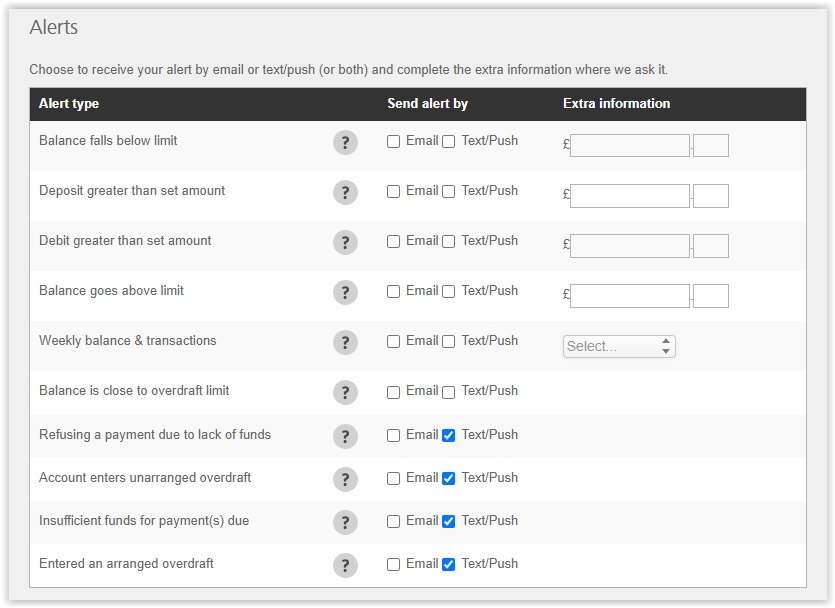
Task: Open help for Balance falls below limit
Action: (x=345, y=143)
